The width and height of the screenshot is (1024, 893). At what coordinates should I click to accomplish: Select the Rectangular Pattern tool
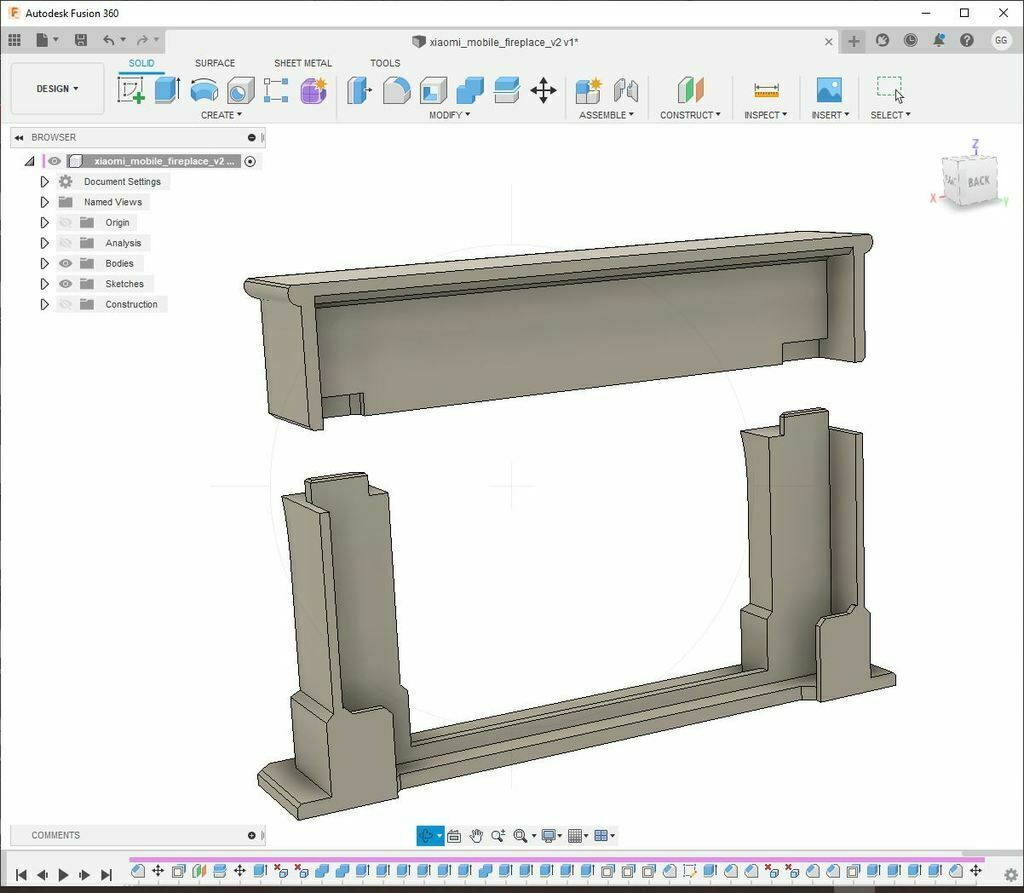pyautogui.click(x=276, y=90)
